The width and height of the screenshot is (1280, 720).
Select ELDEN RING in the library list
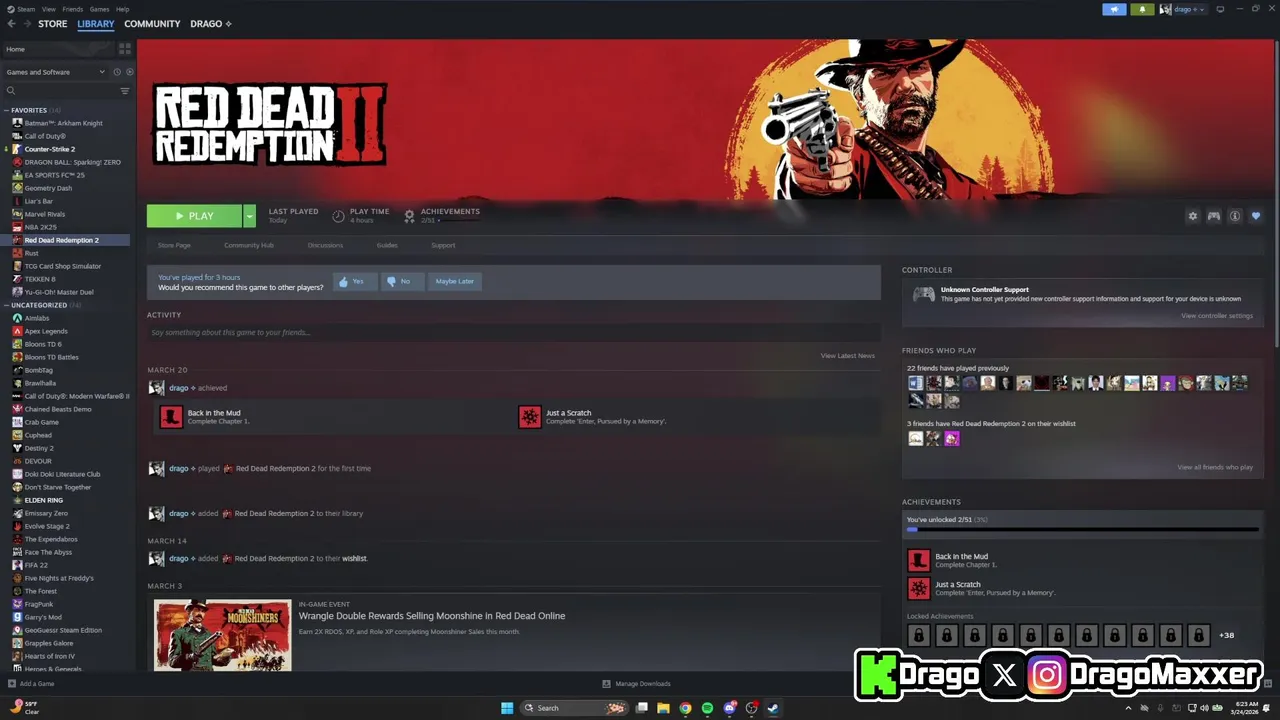pos(43,500)
